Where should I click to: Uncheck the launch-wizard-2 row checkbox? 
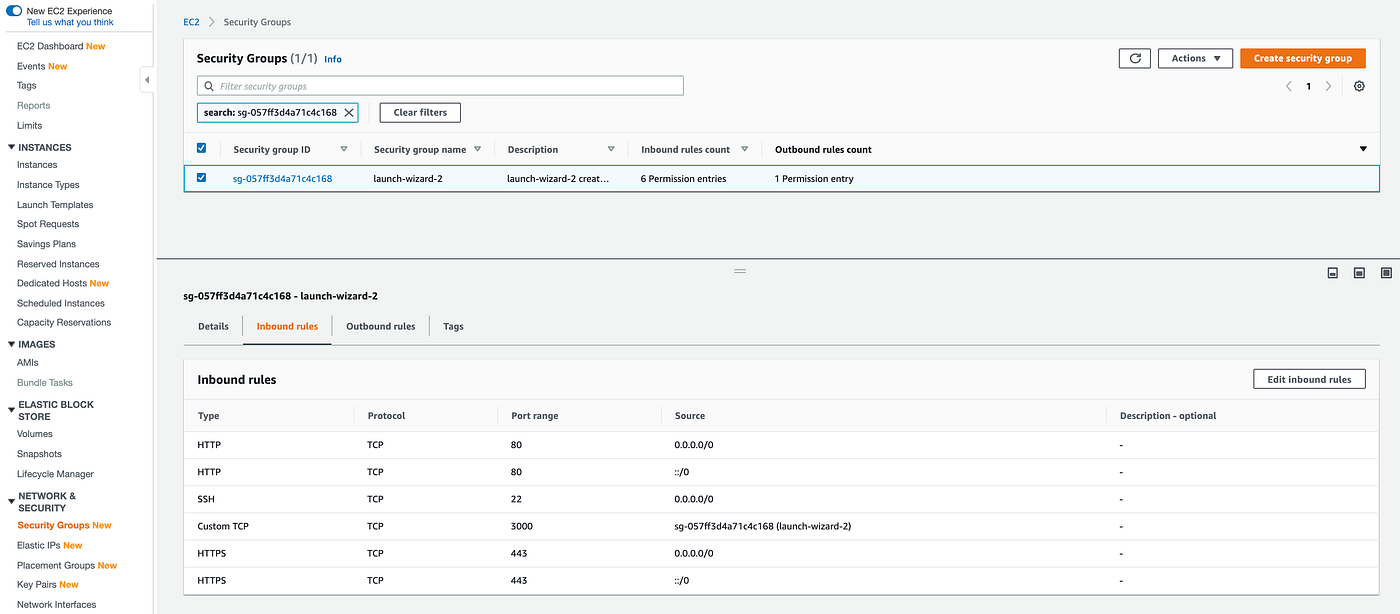[x=202, y=178]
